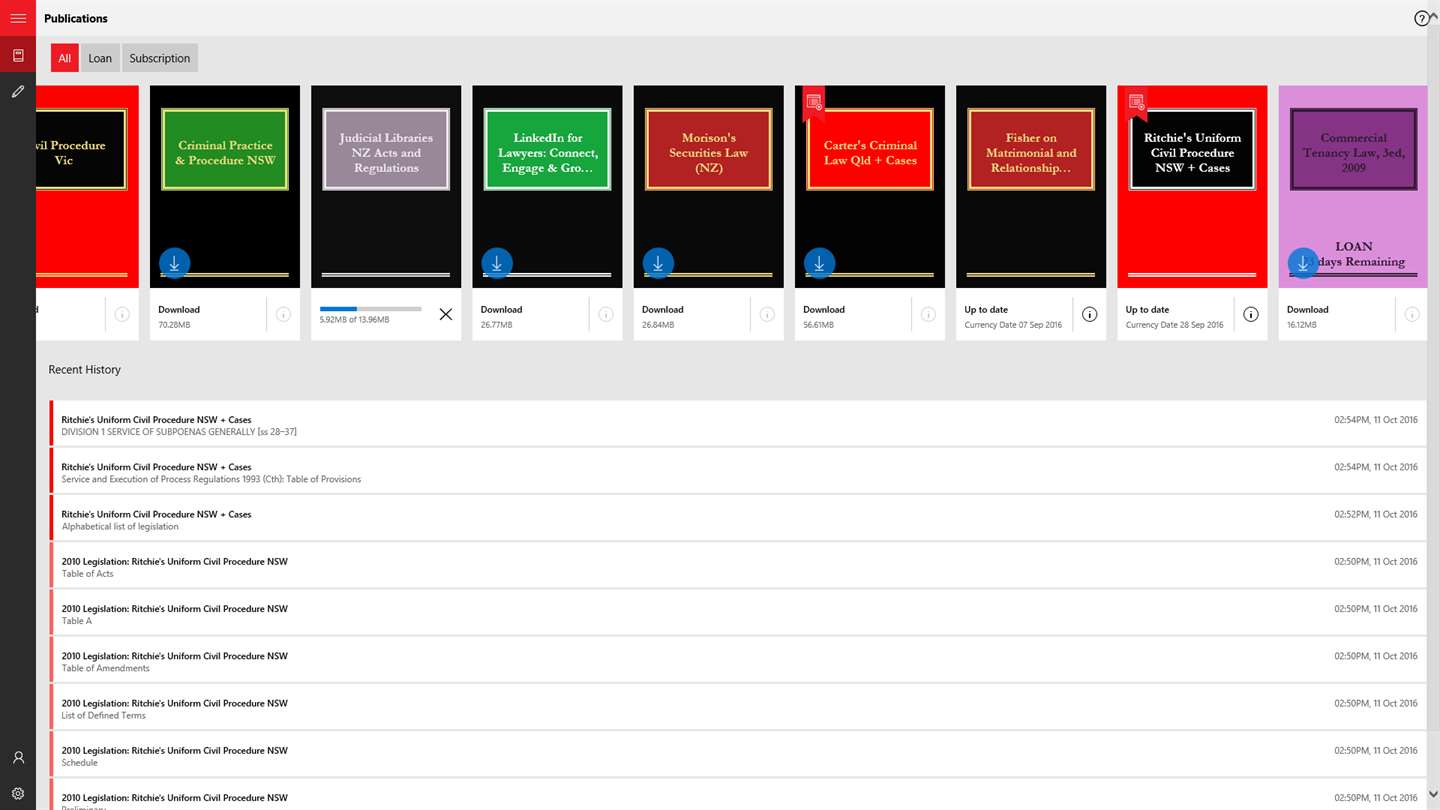This screenshot has height=810, width=1440.
Task: Open Criminal Practice & Procedure NSW cover
Action: pos(225,187)
